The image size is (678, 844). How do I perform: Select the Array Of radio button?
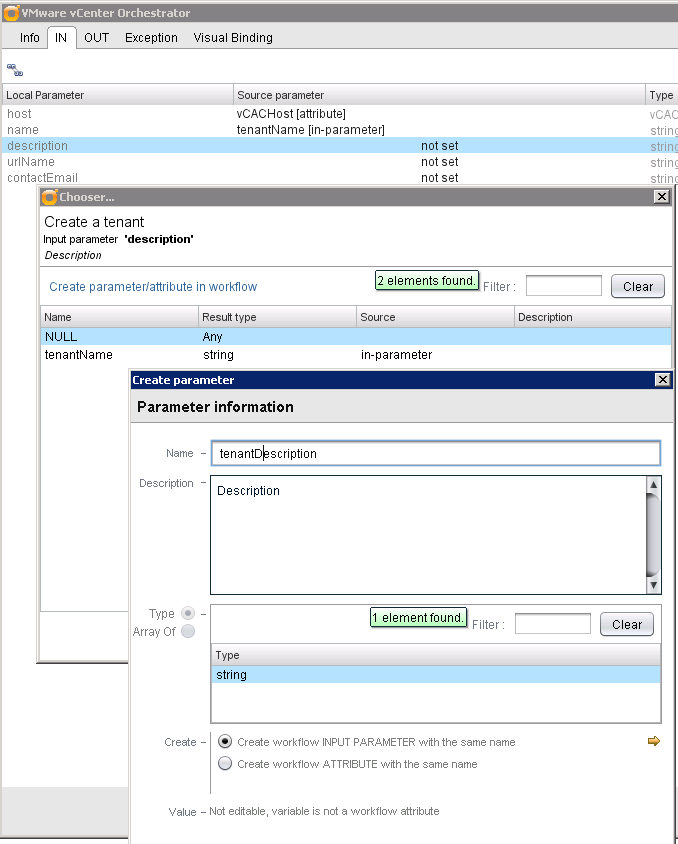[188, 631]
